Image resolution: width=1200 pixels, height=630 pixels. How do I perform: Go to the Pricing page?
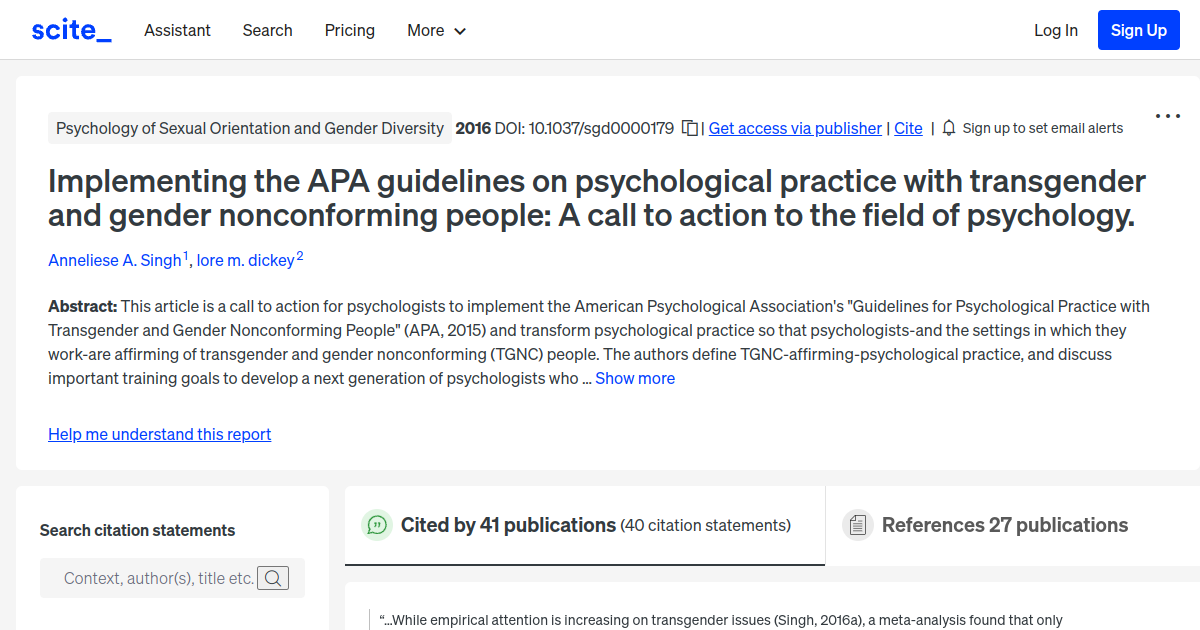(x=349, y=30)
